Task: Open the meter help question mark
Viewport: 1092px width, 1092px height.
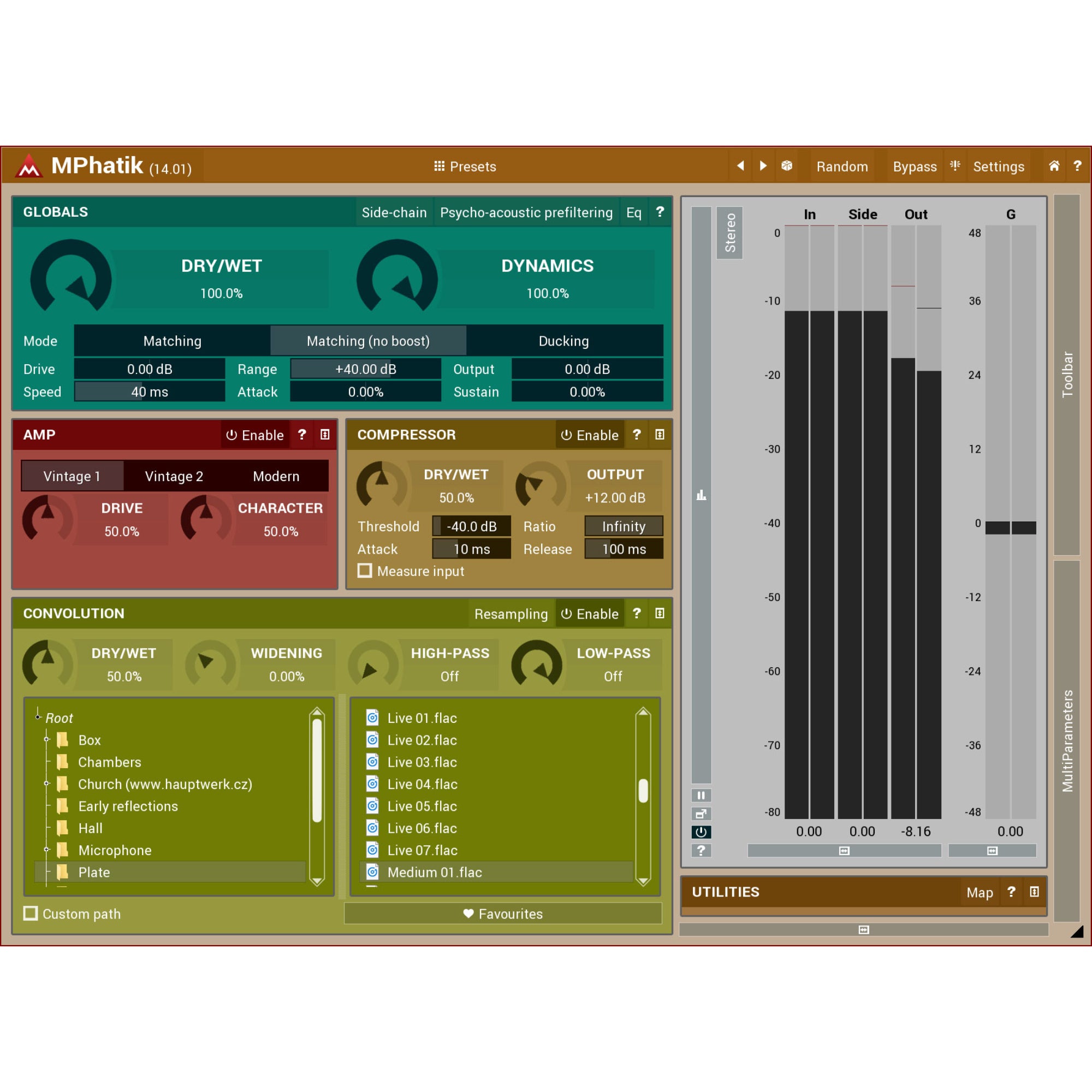Action: 701,850
